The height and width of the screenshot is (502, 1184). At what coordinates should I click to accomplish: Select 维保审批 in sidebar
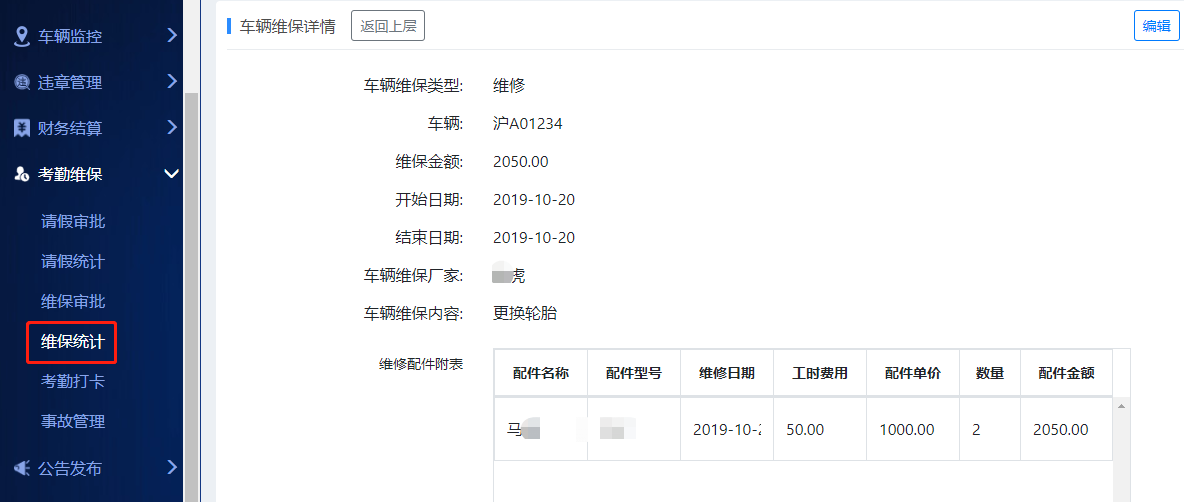tap(73, 301)
